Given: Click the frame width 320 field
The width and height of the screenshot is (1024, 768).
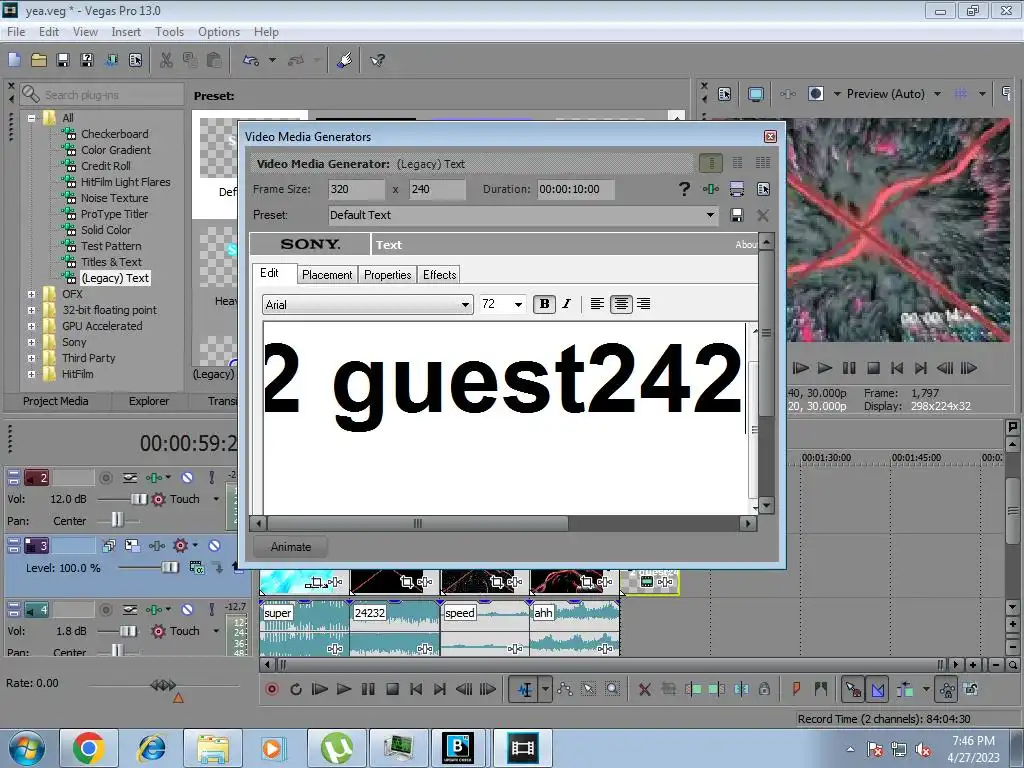Looking at the screenshot, I should pyautogui.click(x=357, y=189).
